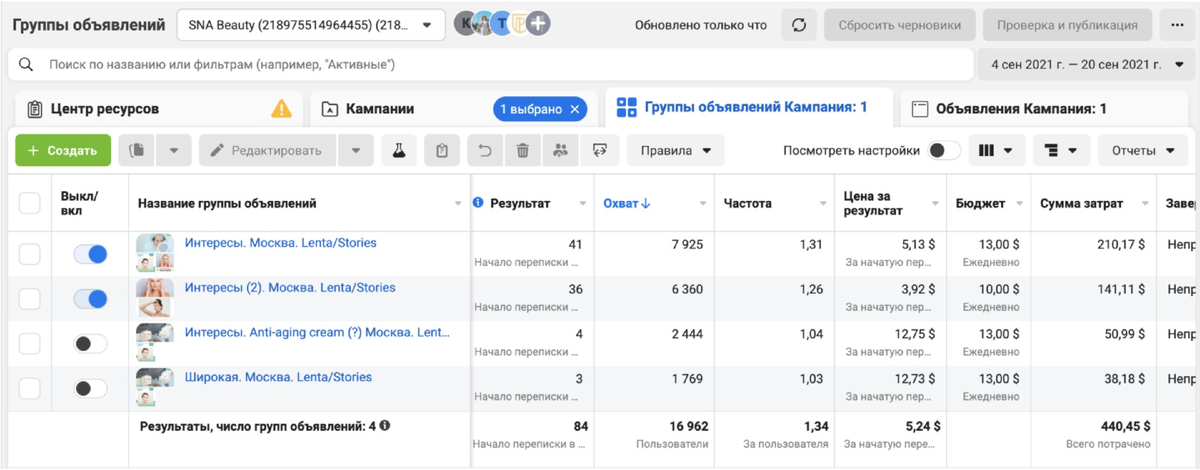
Task: Open the three-dots more options menu
Action: (1177, 25)
